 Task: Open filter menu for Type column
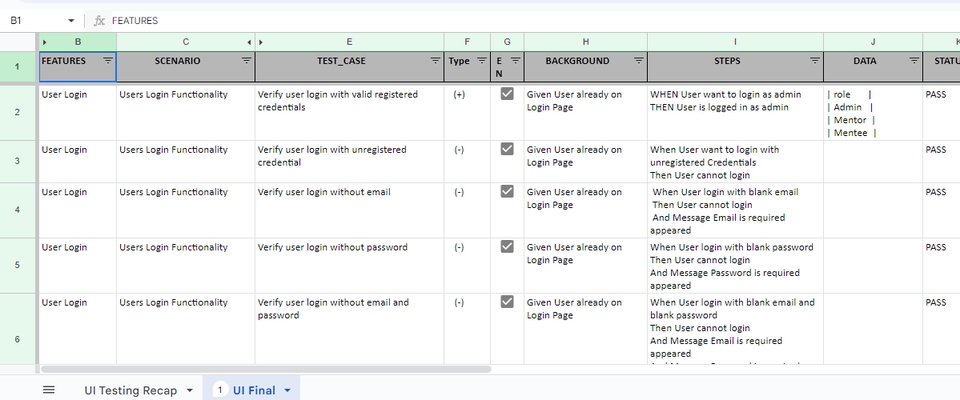(482, 61)
